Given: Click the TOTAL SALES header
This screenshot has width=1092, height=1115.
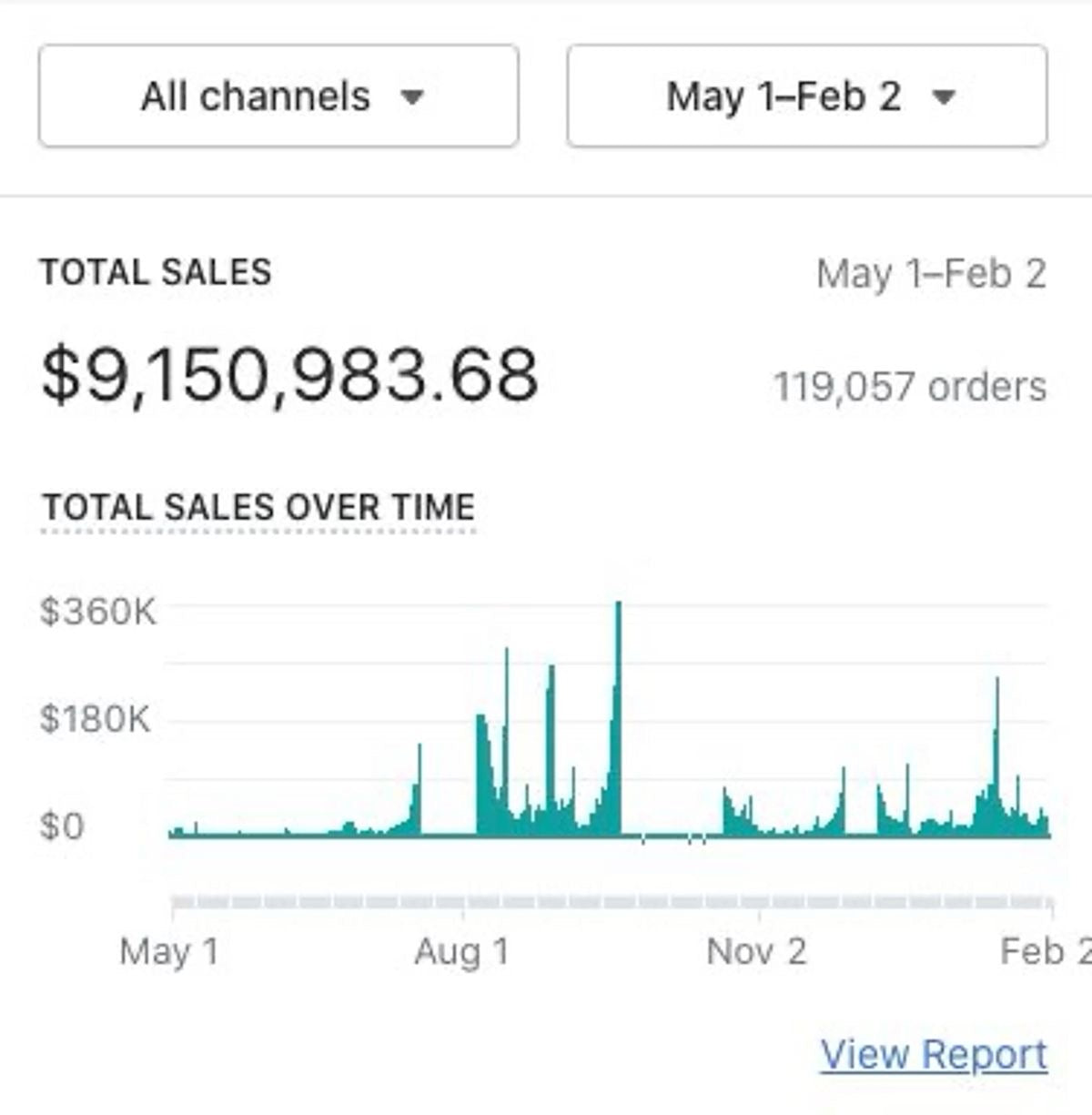Looking at the screenshot, I should point(157,270).
